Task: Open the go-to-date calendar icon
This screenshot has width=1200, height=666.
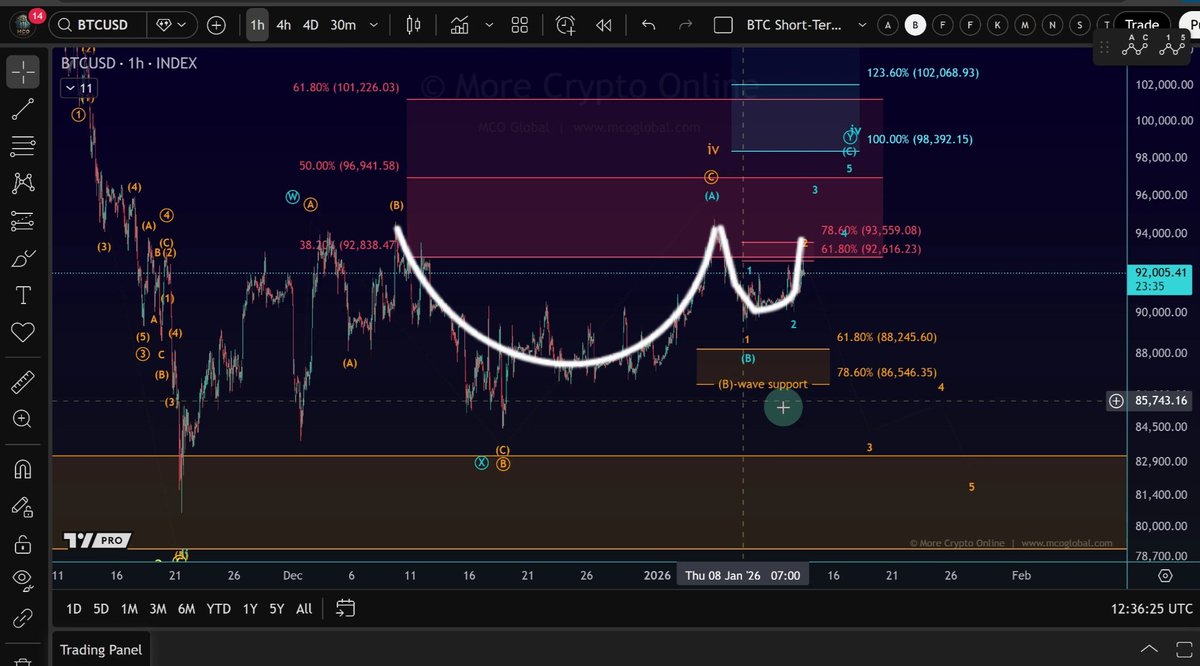Action: 345,608
